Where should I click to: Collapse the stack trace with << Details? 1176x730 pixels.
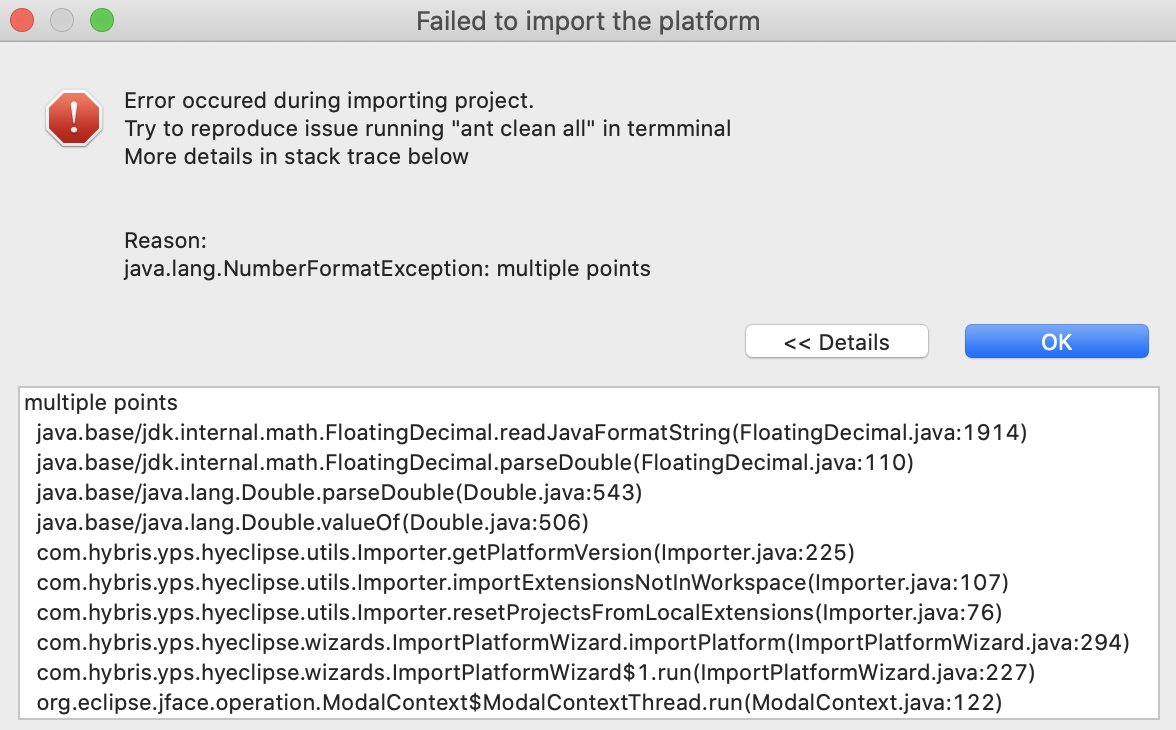(x=836, y=341)
